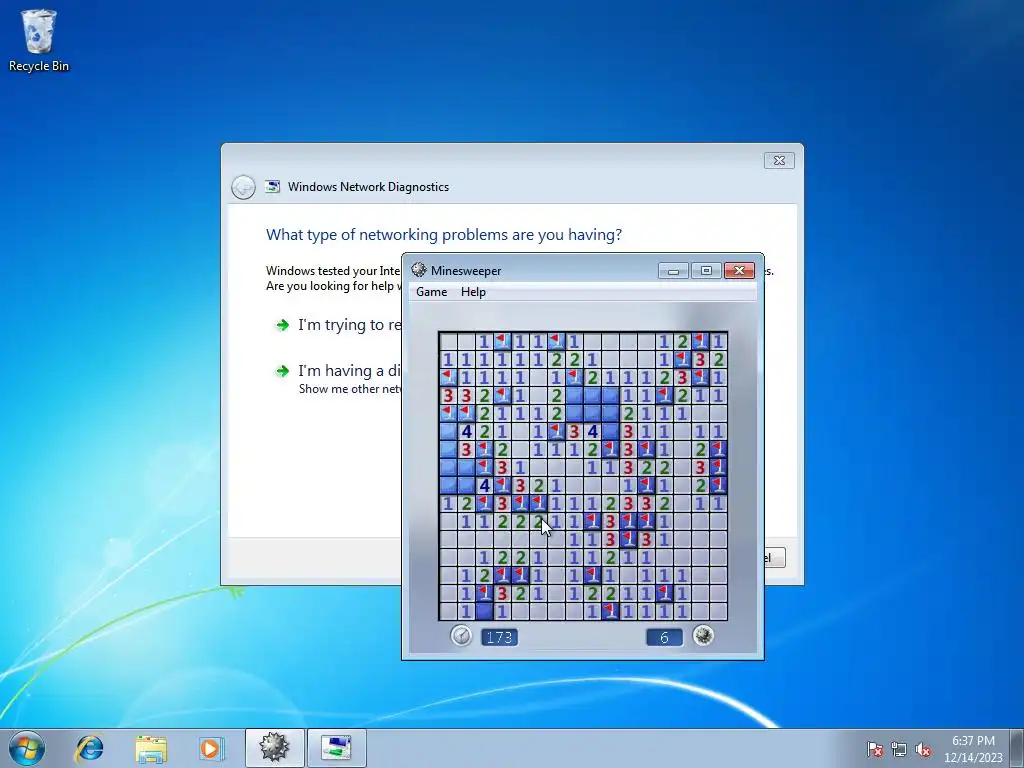Close the Windows Network Diagnostics dialog
The height and width of the screenshot is (768, 1024).
(779, 161)
